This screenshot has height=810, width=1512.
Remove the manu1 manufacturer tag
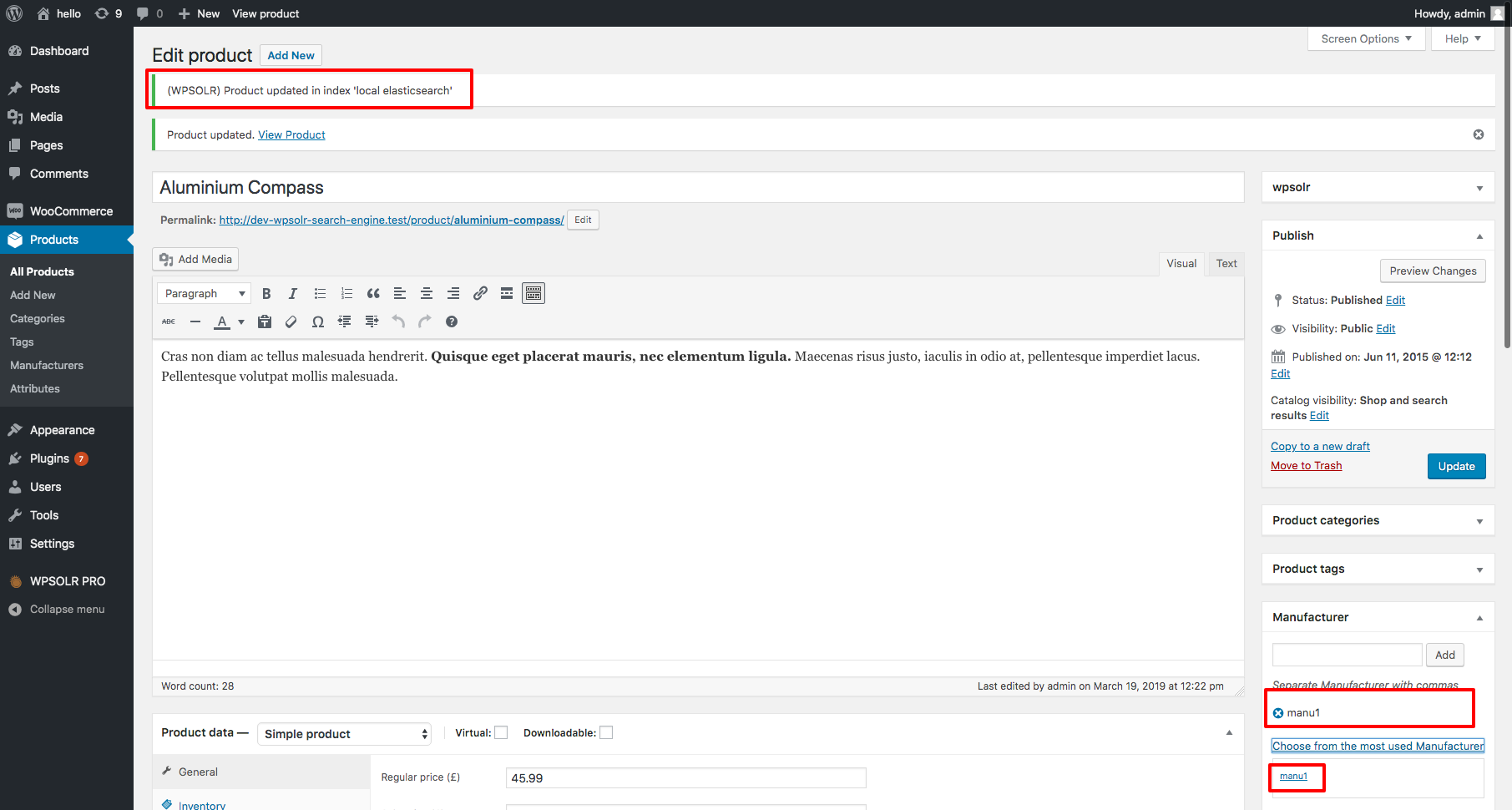[1278, 713]
